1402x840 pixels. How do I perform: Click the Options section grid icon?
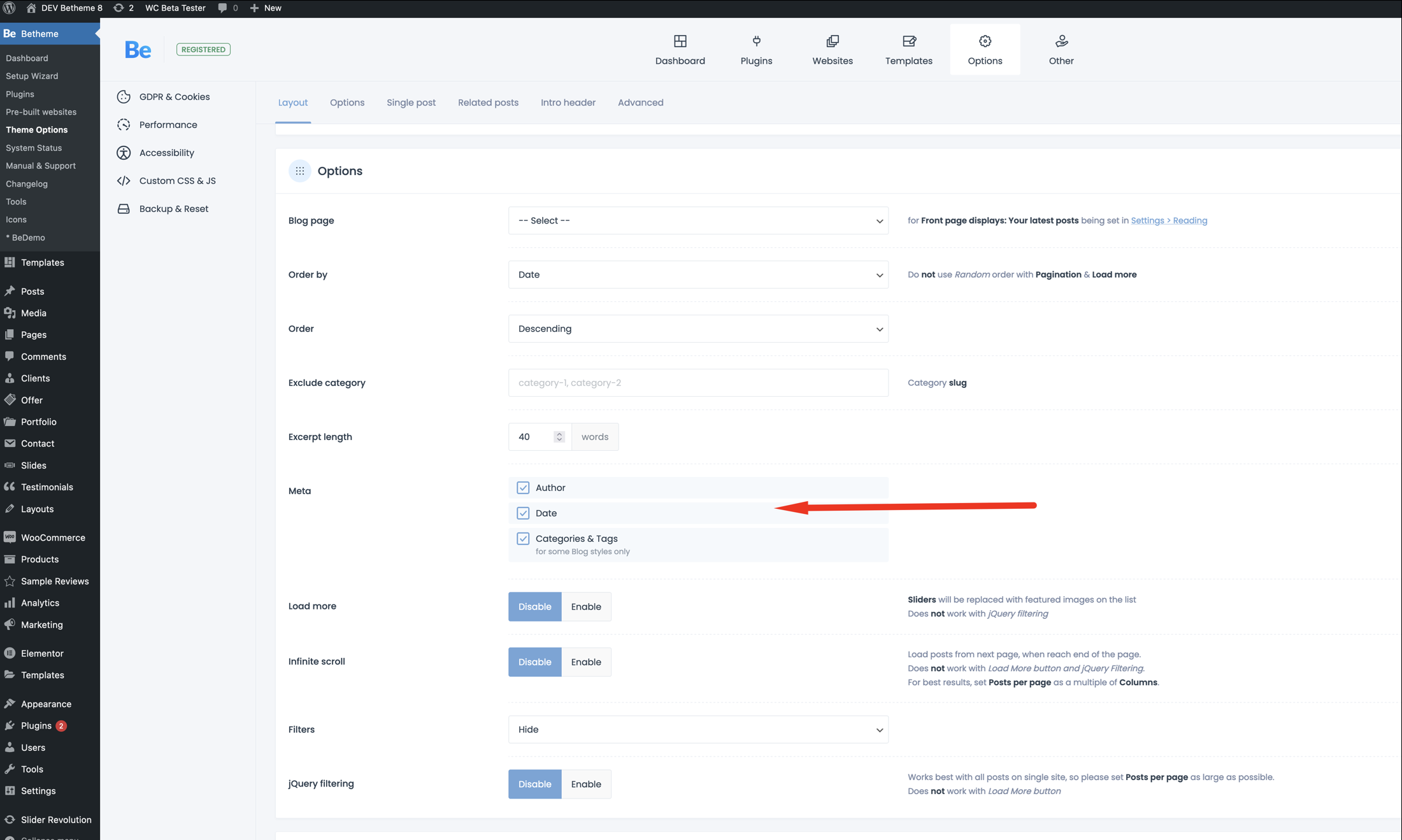coord(300,171)
